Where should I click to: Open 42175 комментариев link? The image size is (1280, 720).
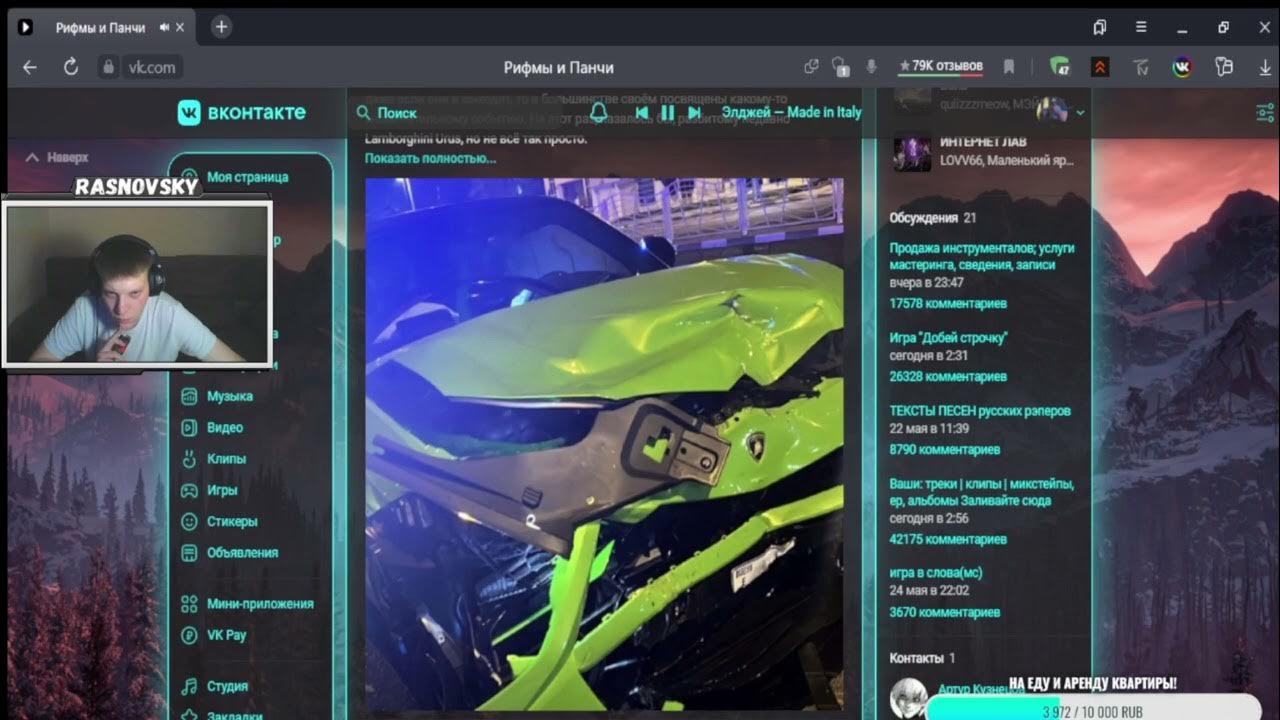pos(948,539)
